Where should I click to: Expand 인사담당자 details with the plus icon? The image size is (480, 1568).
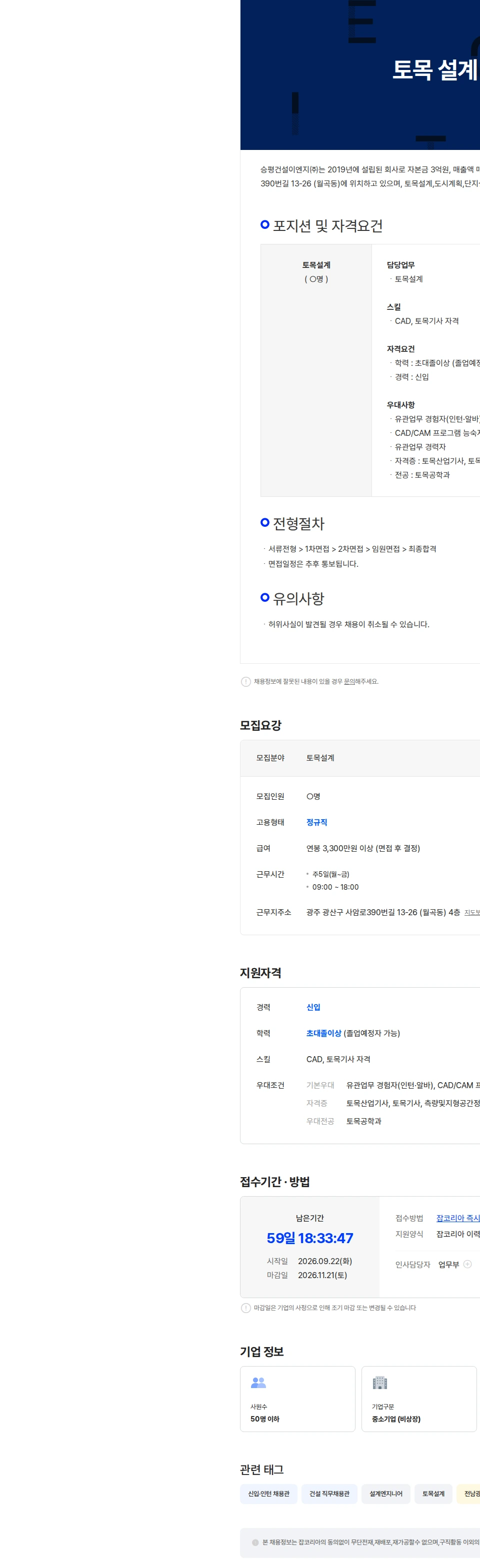[x=467, y=1264]
